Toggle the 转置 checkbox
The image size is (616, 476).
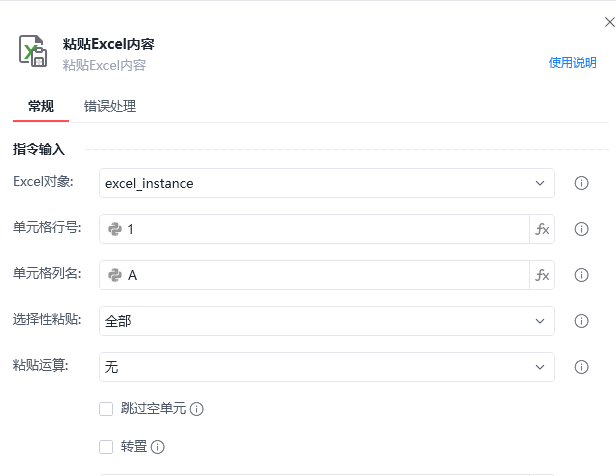coord(106,447)
